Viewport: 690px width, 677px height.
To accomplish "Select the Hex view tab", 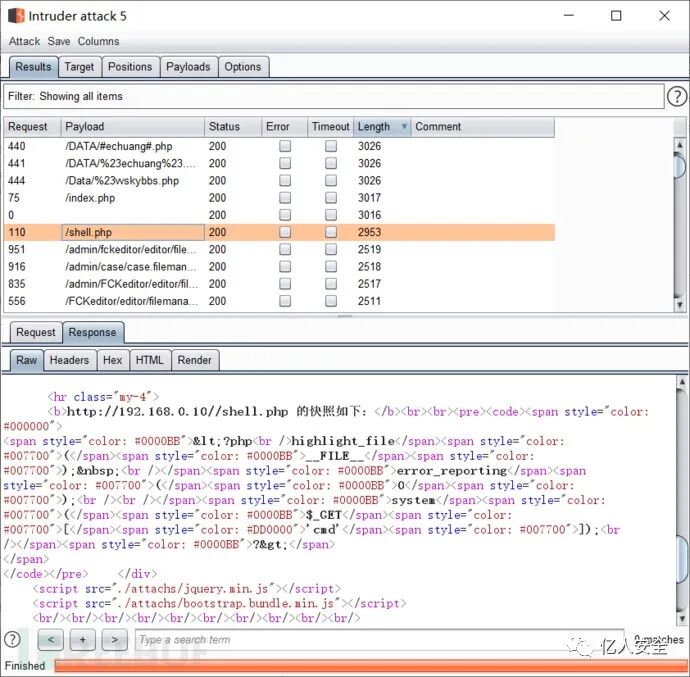I will click(113, 360).
